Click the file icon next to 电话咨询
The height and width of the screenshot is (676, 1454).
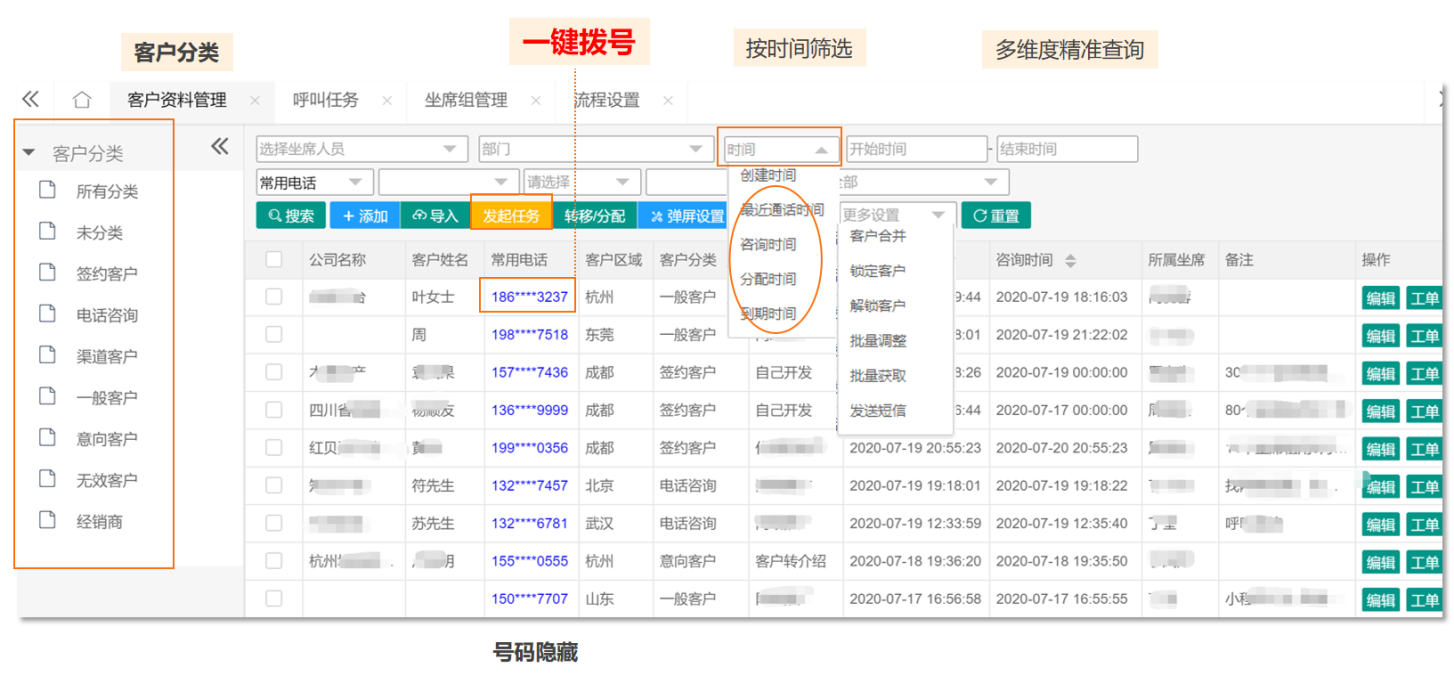click(x=47, y=314)
